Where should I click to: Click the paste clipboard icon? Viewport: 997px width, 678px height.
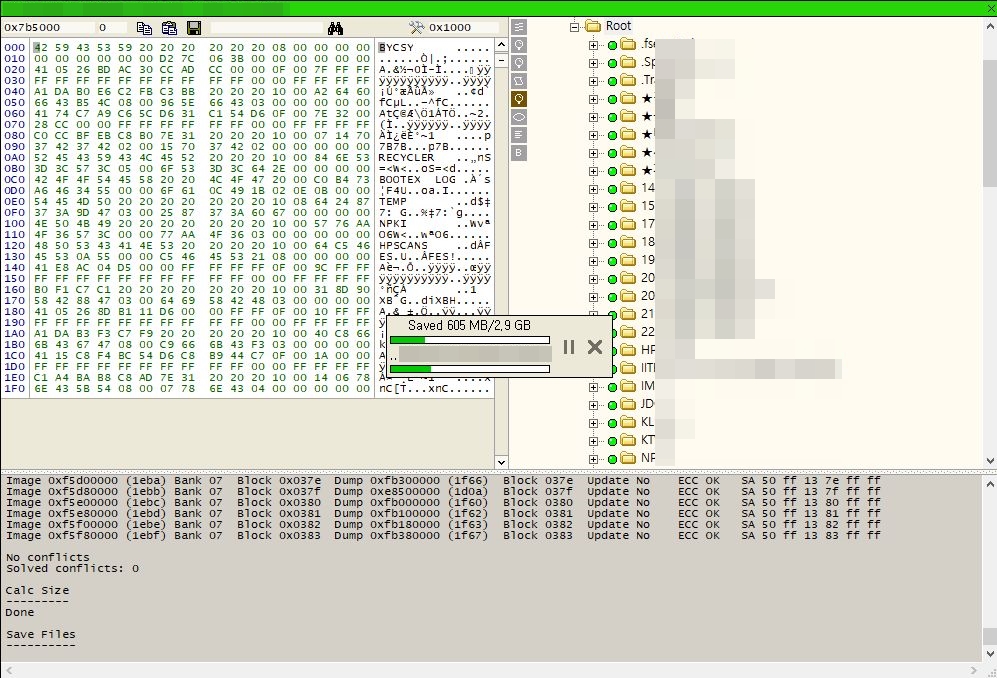(x=169, y=28)
